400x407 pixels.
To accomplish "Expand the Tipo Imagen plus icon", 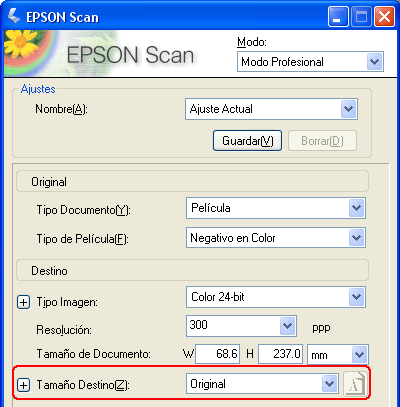I will tap(23, 302).
